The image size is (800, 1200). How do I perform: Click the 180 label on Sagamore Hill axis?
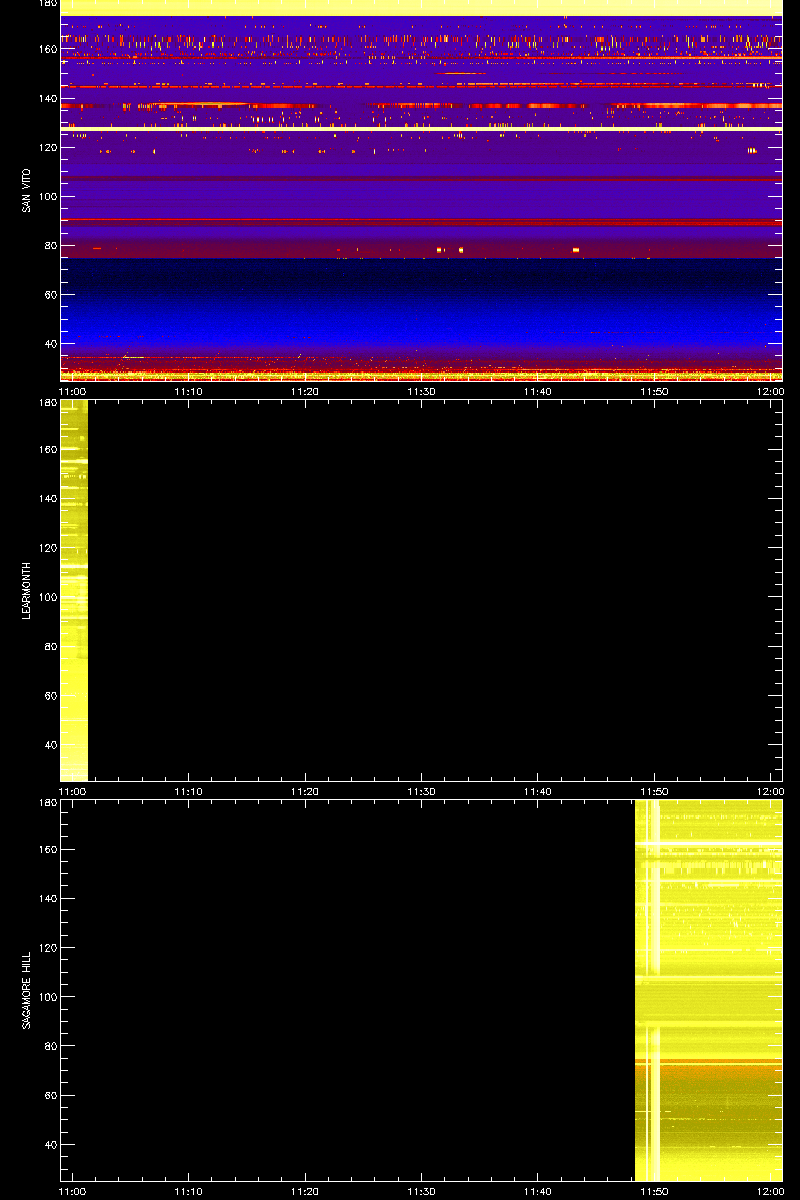click(48, 804)
